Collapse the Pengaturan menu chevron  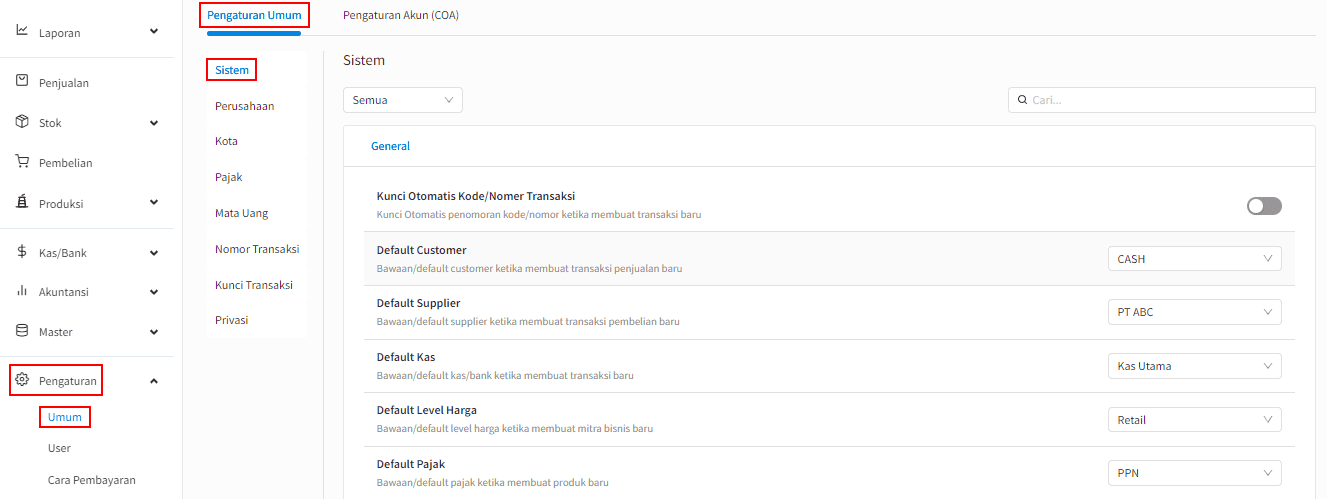[x=154, y=381]
